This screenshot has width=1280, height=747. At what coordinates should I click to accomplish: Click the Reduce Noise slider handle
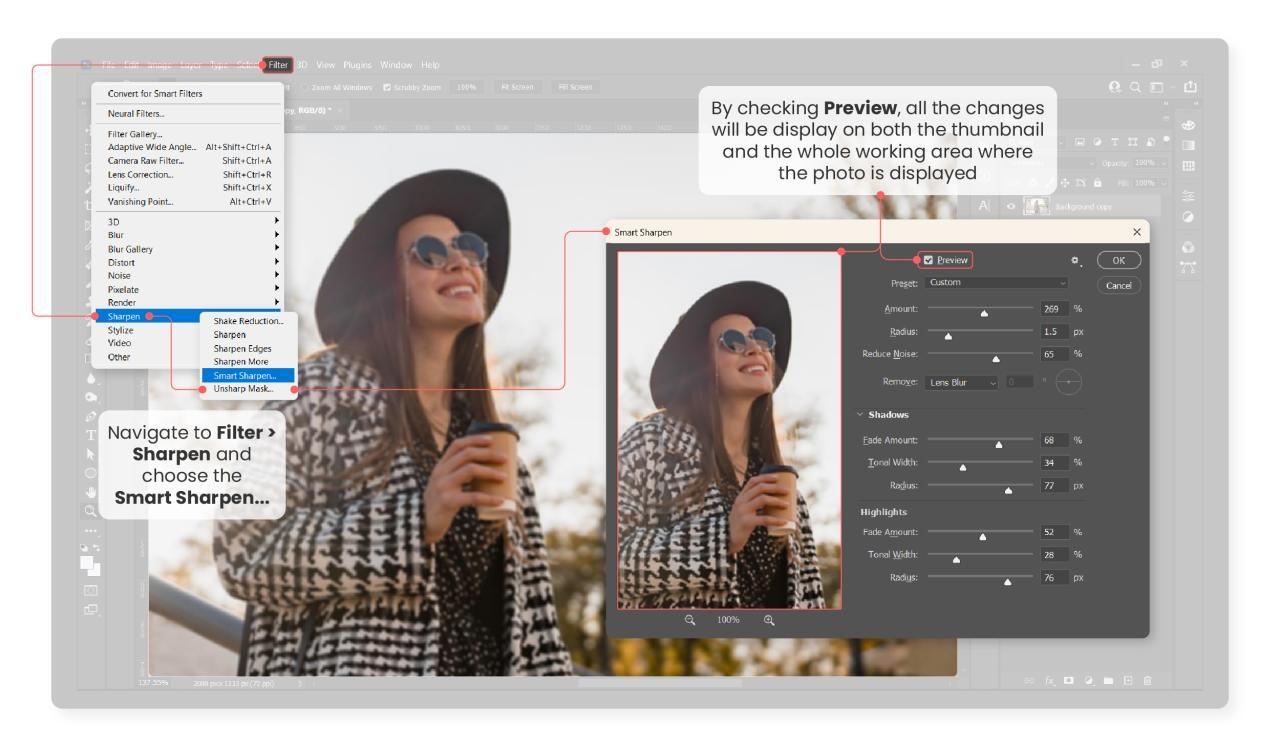[x=997, y=358]
